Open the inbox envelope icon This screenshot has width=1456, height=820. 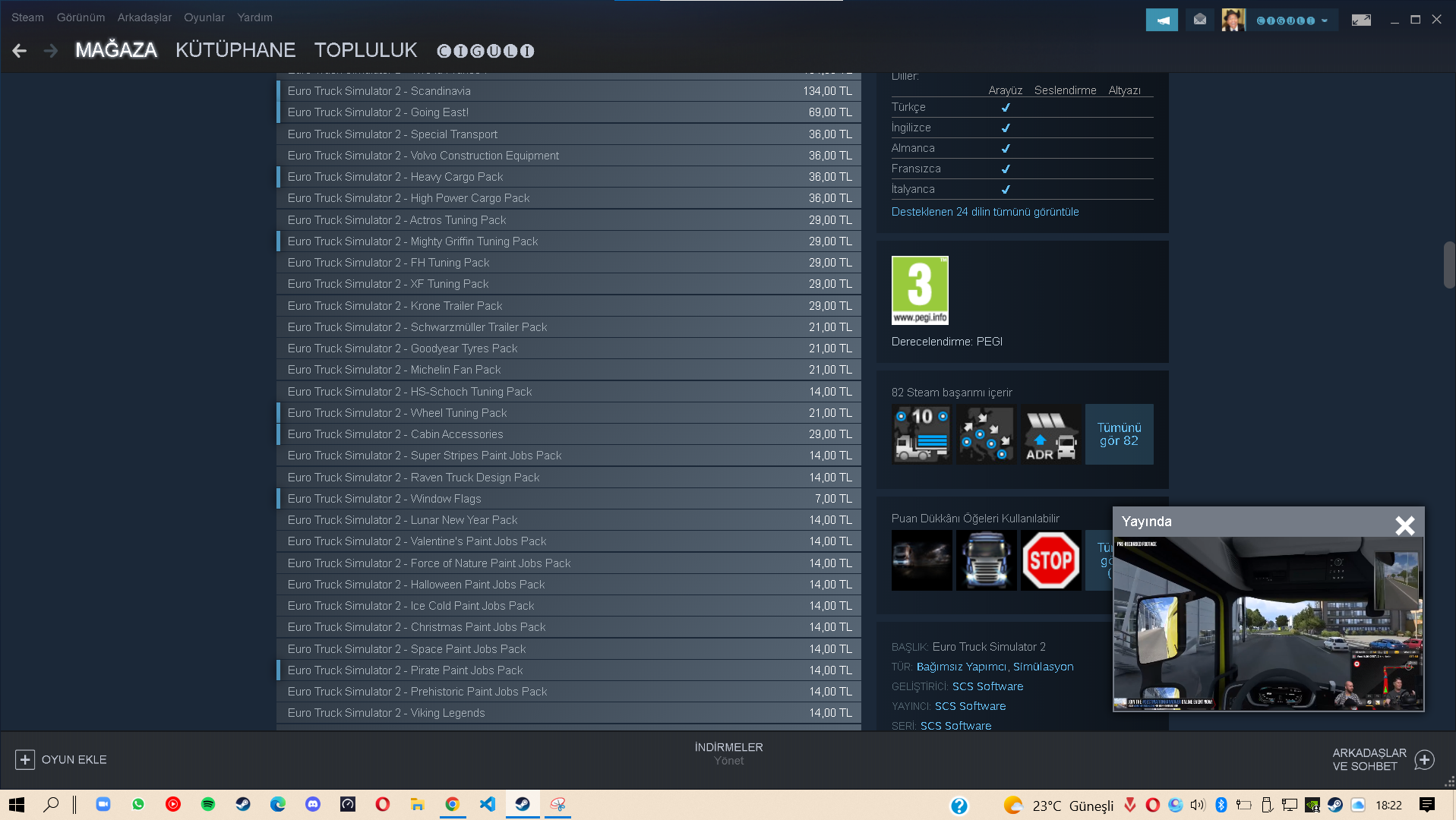pos(1199,20)
